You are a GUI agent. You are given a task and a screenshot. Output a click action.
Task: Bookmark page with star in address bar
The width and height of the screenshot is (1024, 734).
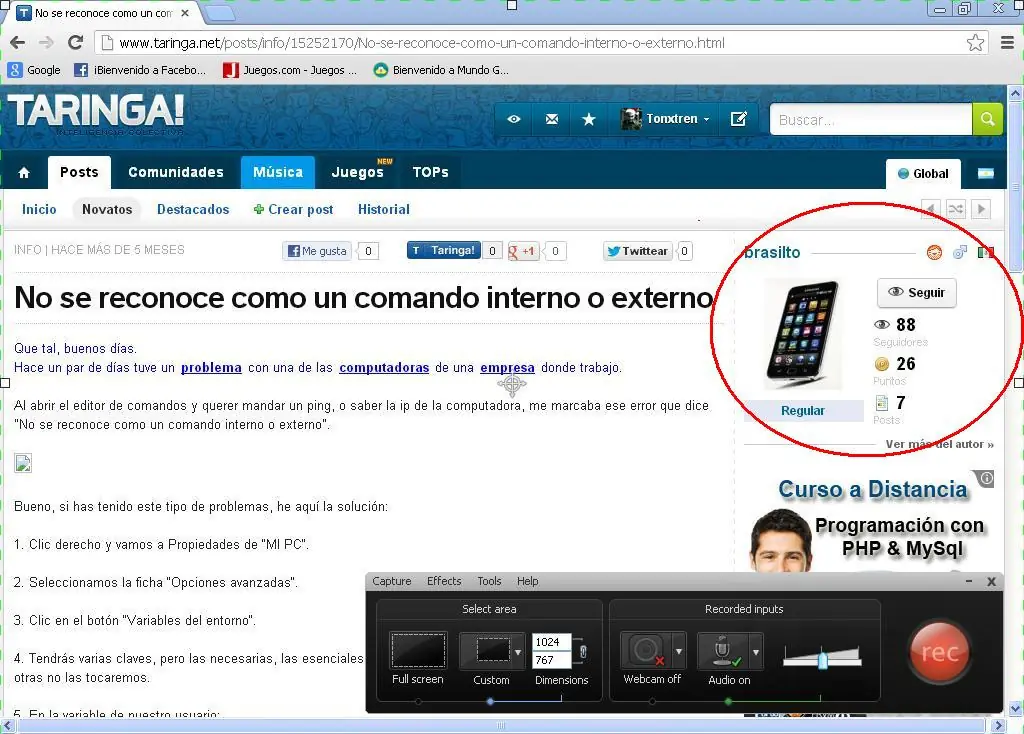coord(975,43)
